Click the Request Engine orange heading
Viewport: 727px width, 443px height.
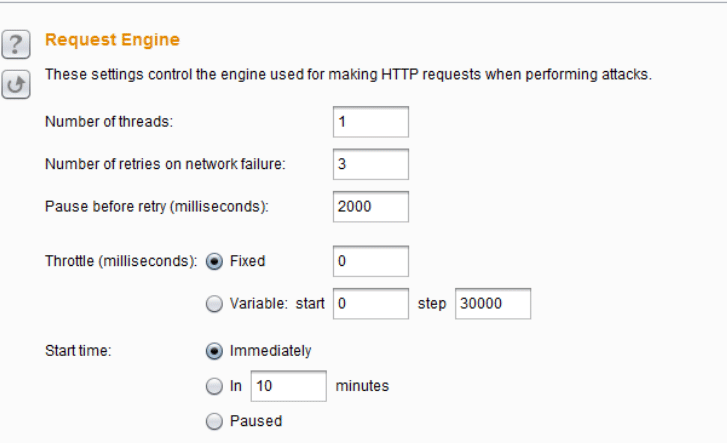(112, 40)
